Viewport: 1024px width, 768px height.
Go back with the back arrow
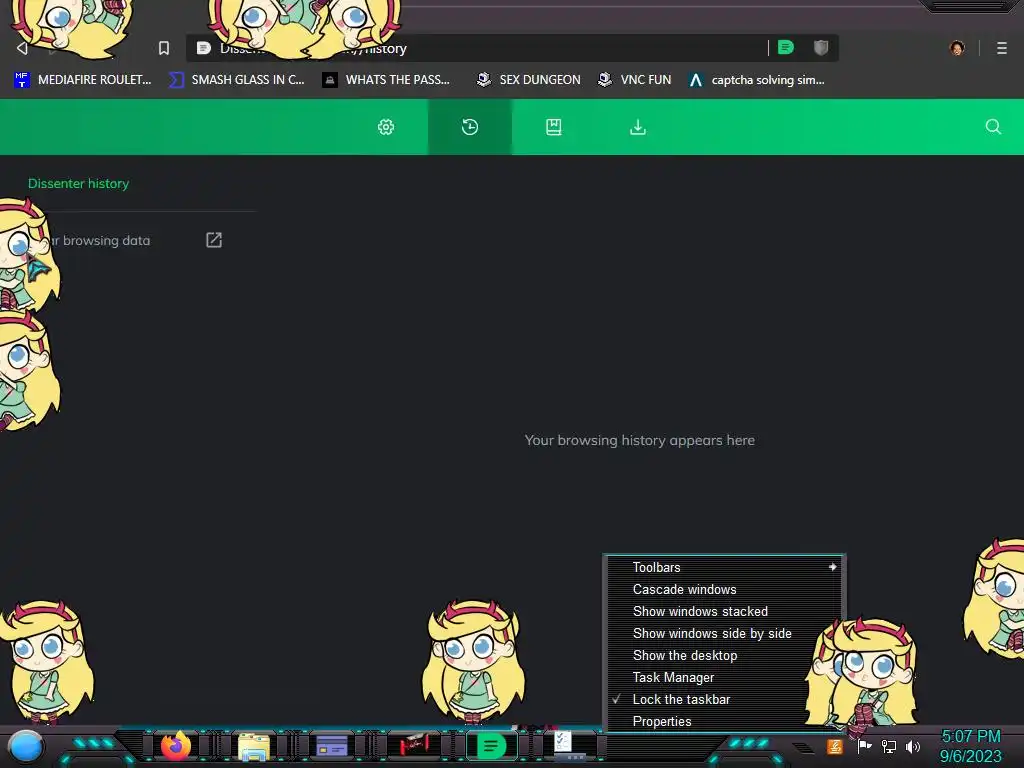[22, 48]
